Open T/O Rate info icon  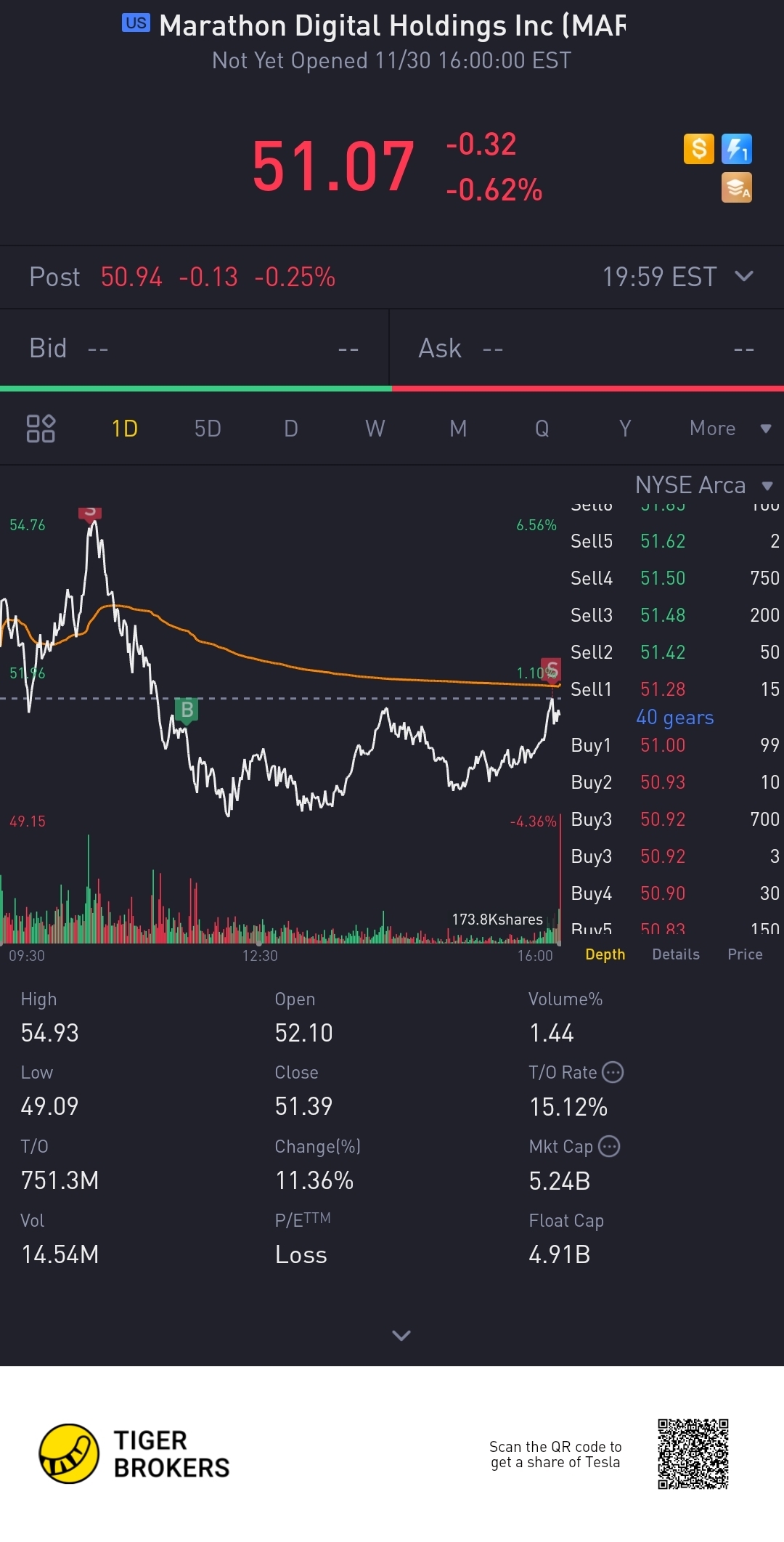click(613, 1072)
